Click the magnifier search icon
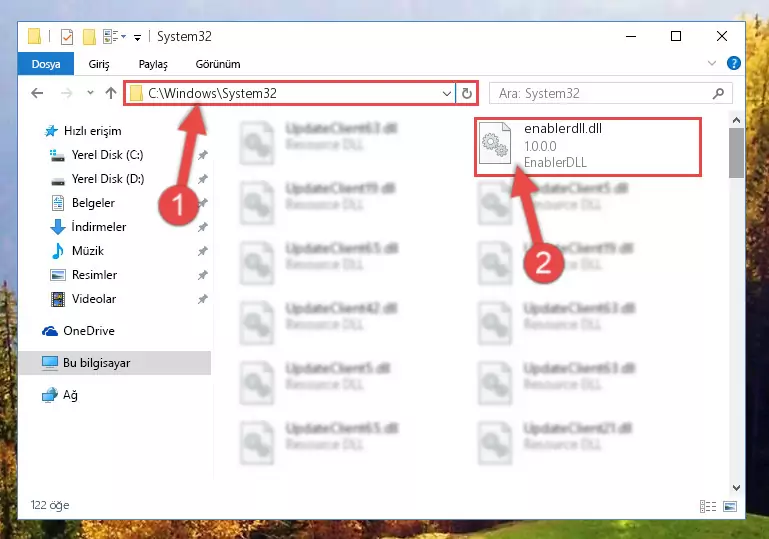 point(718,93)
